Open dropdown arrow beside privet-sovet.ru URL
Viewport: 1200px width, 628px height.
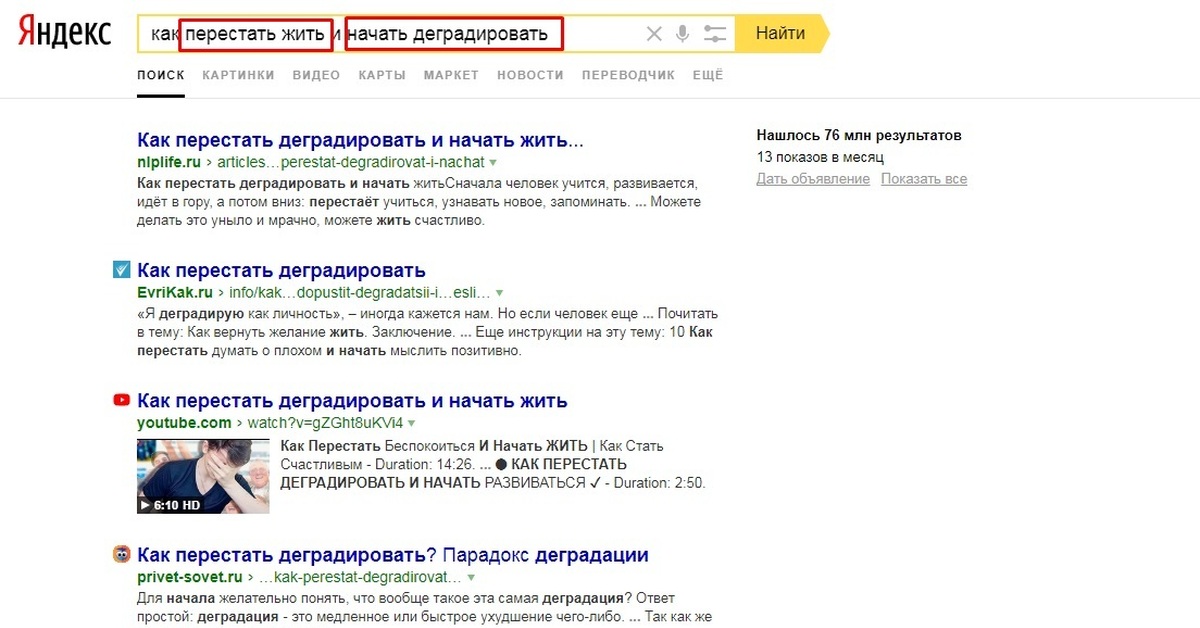coord(471,578)
